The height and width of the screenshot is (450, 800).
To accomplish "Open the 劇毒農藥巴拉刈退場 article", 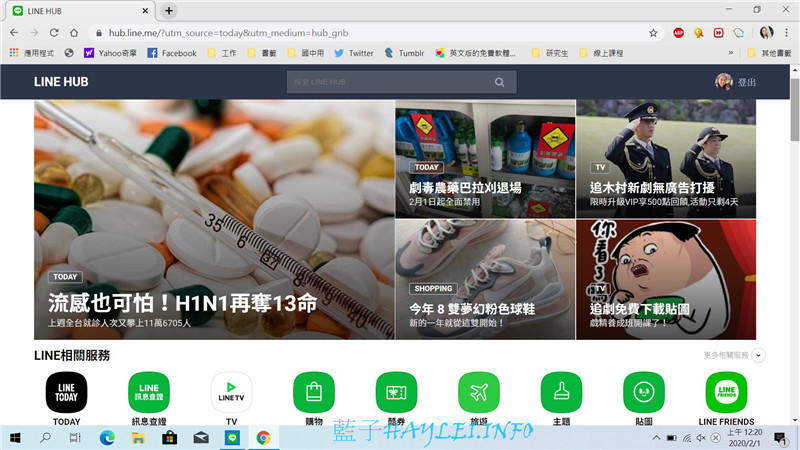I will (485, 159).
